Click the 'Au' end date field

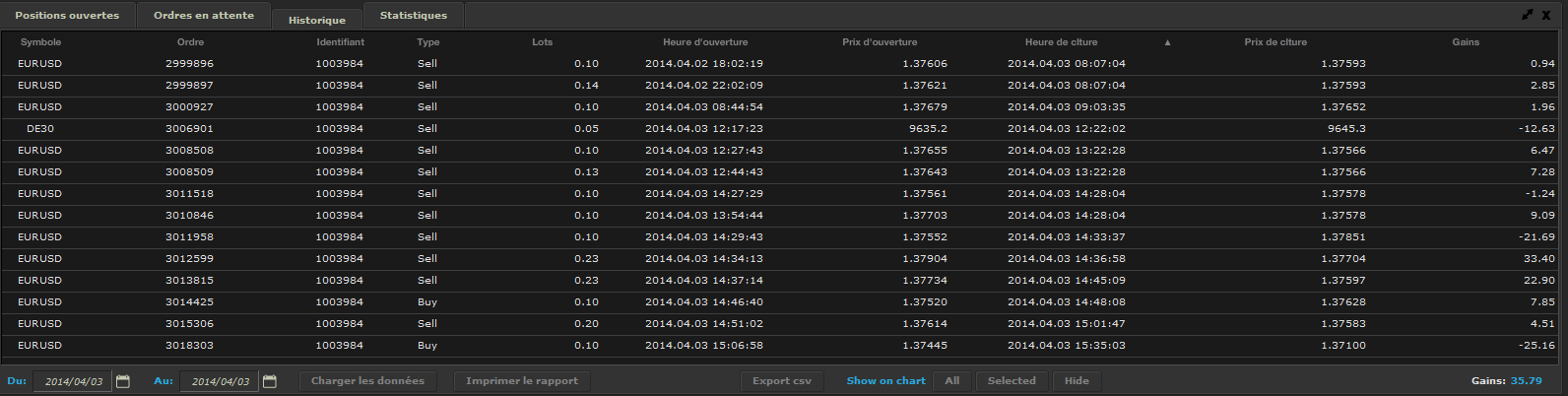coord(220,381)
